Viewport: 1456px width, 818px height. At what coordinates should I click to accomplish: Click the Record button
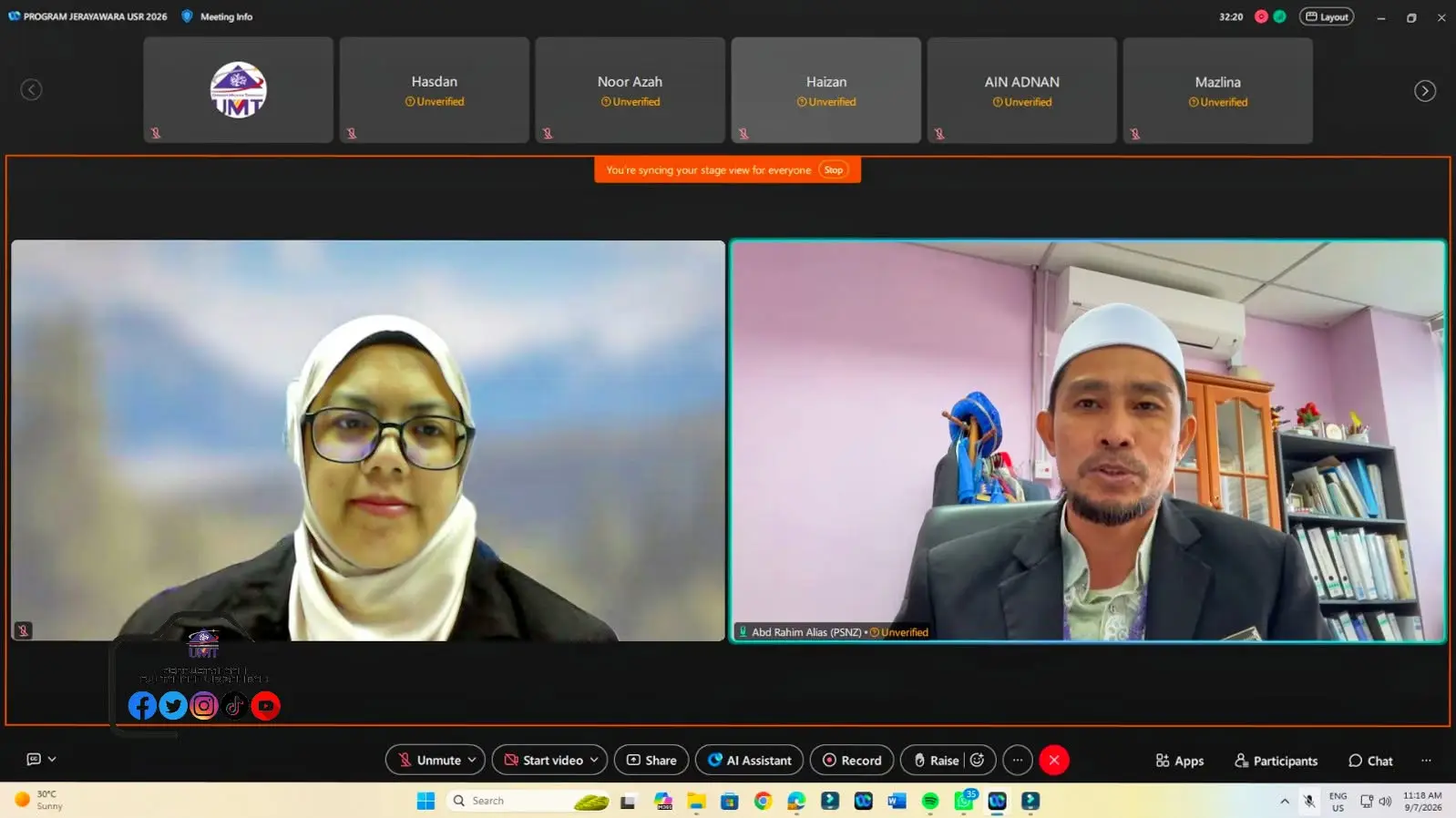pos(852,760)
